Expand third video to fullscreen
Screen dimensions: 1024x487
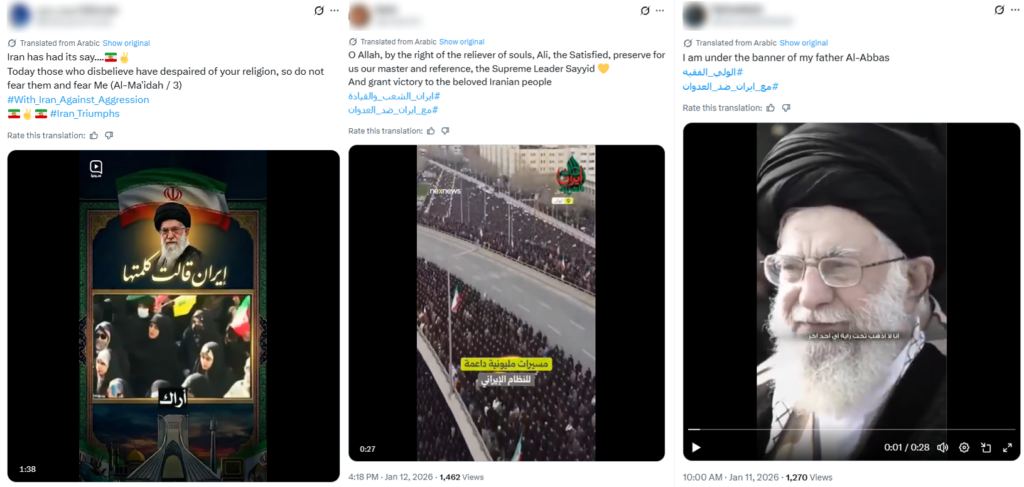[x=1007, y=448]
